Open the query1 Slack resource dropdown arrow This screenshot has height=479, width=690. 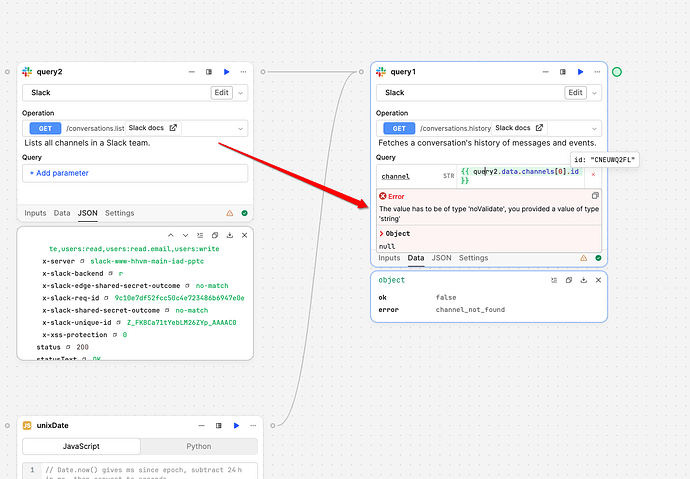pyautogui.click(x=595, y=93)
